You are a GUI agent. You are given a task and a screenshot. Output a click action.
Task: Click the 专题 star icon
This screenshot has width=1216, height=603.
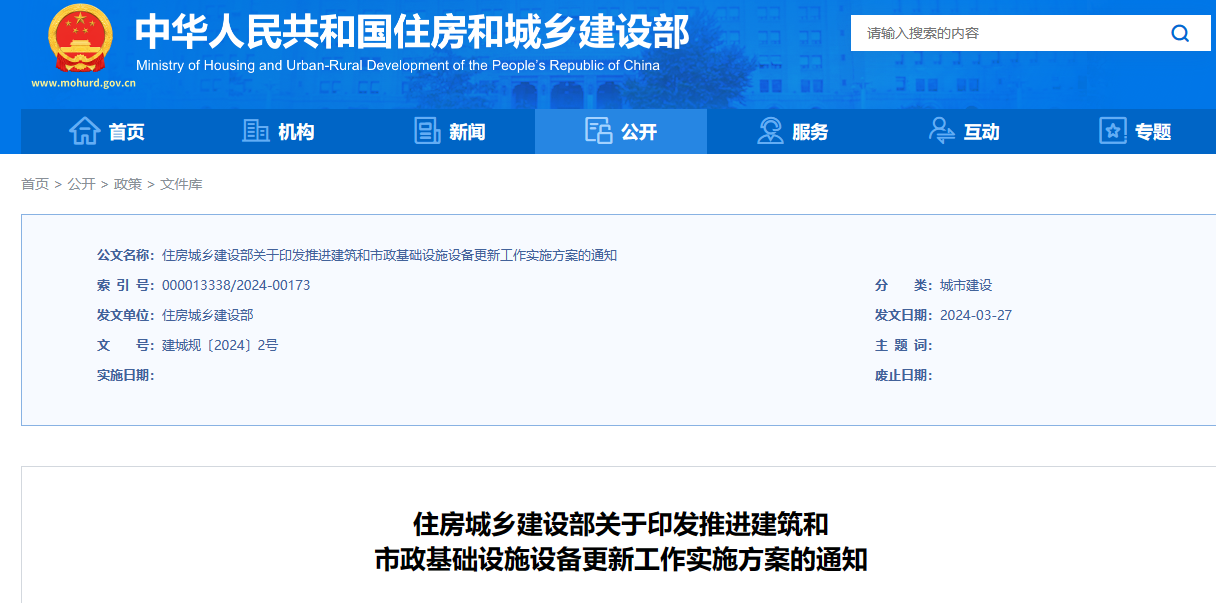1112,130
